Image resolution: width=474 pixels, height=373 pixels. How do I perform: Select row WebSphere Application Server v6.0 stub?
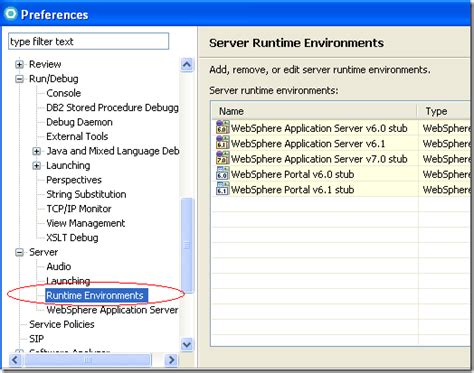[341, 128]
